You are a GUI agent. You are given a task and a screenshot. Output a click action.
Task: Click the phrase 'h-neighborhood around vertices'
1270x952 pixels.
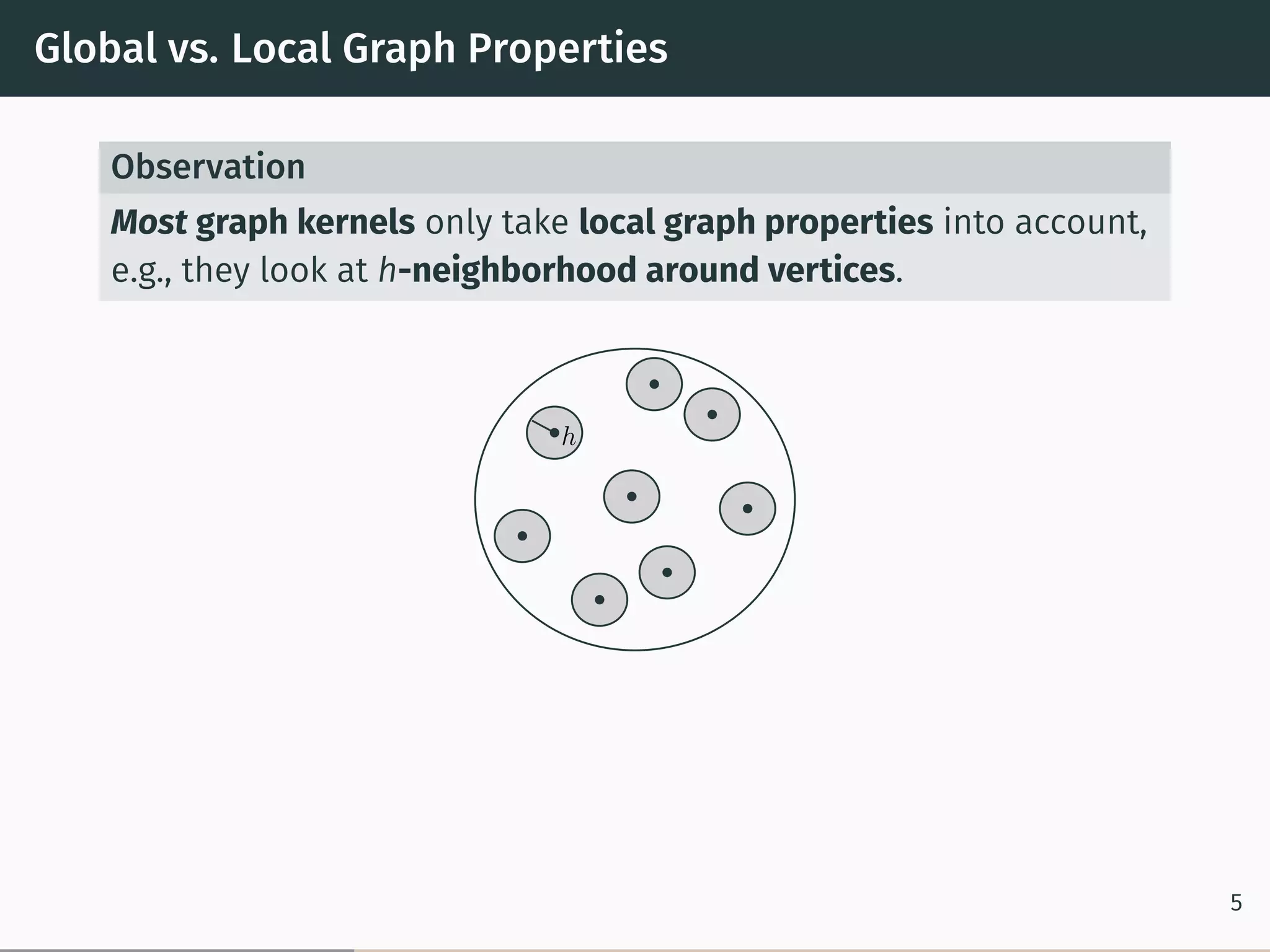(637, 270)
